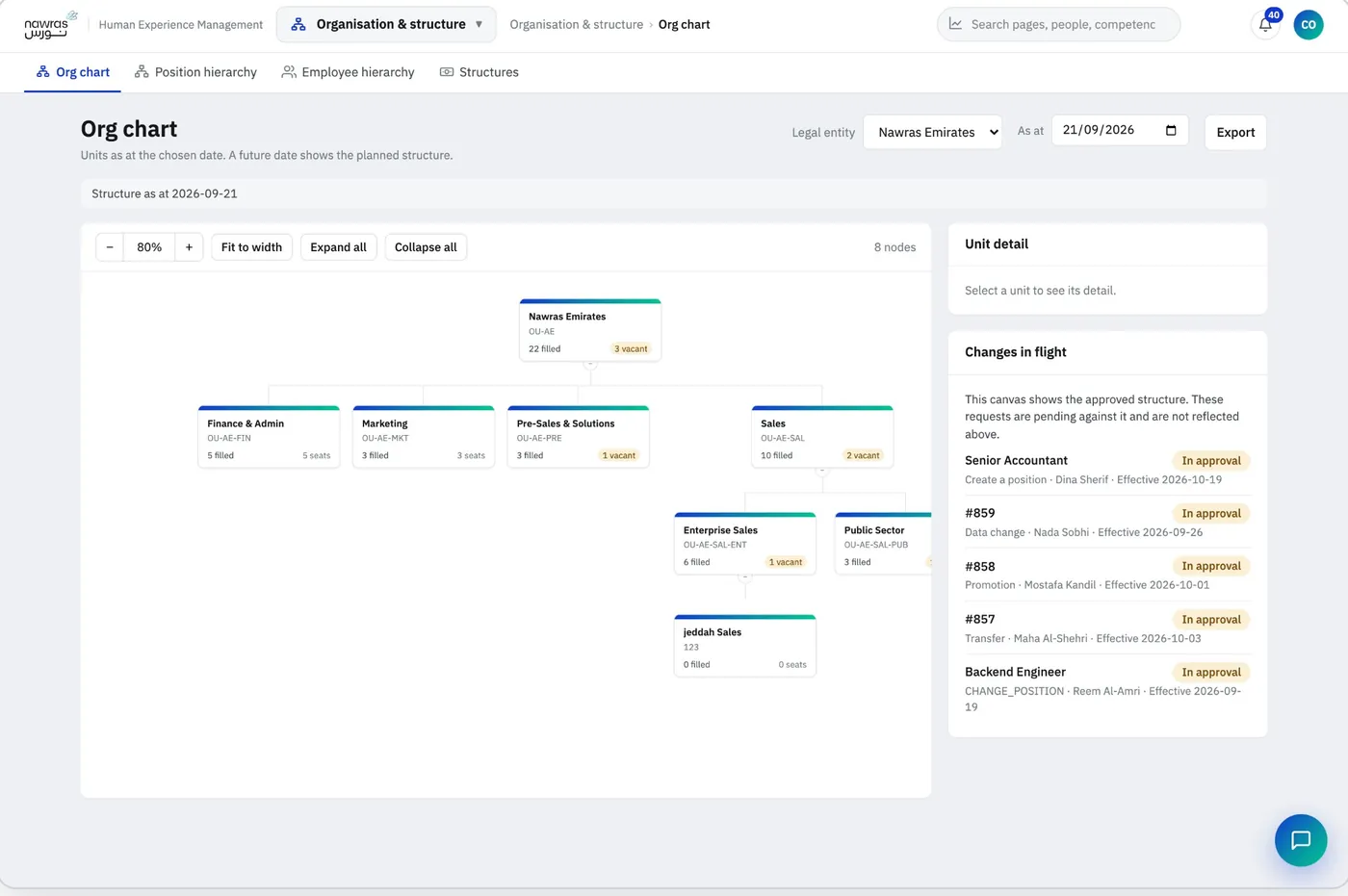Open the chat bubble widget
The width and height of the screenshot is (1348, 896).
coord(1301,840)
